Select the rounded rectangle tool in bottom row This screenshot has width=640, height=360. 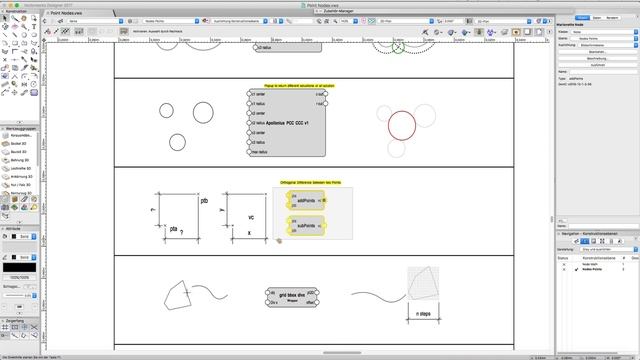(x=34, y=93)
